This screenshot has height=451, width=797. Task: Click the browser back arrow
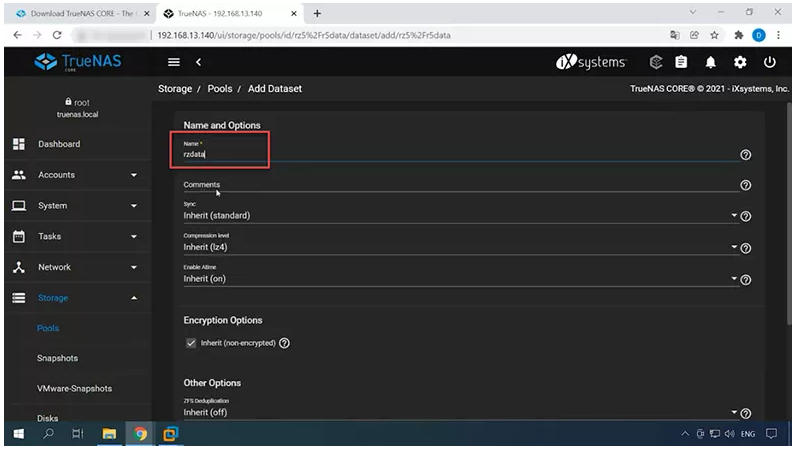17,35
